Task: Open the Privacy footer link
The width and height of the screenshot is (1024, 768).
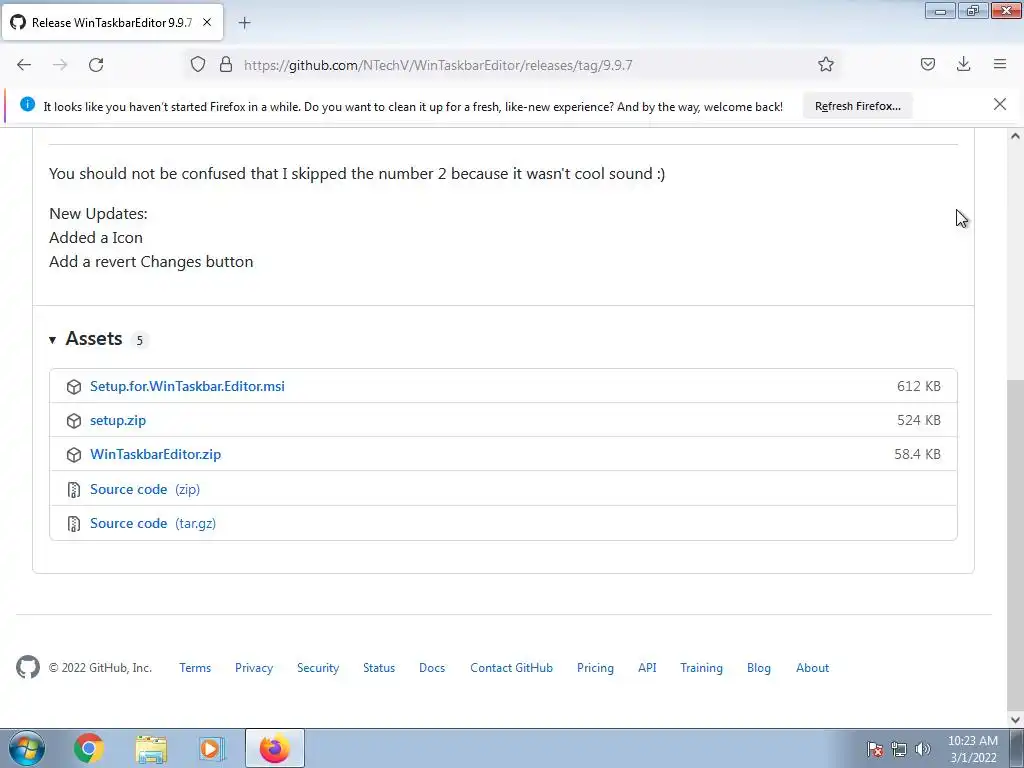Action: tap(254, 667)
